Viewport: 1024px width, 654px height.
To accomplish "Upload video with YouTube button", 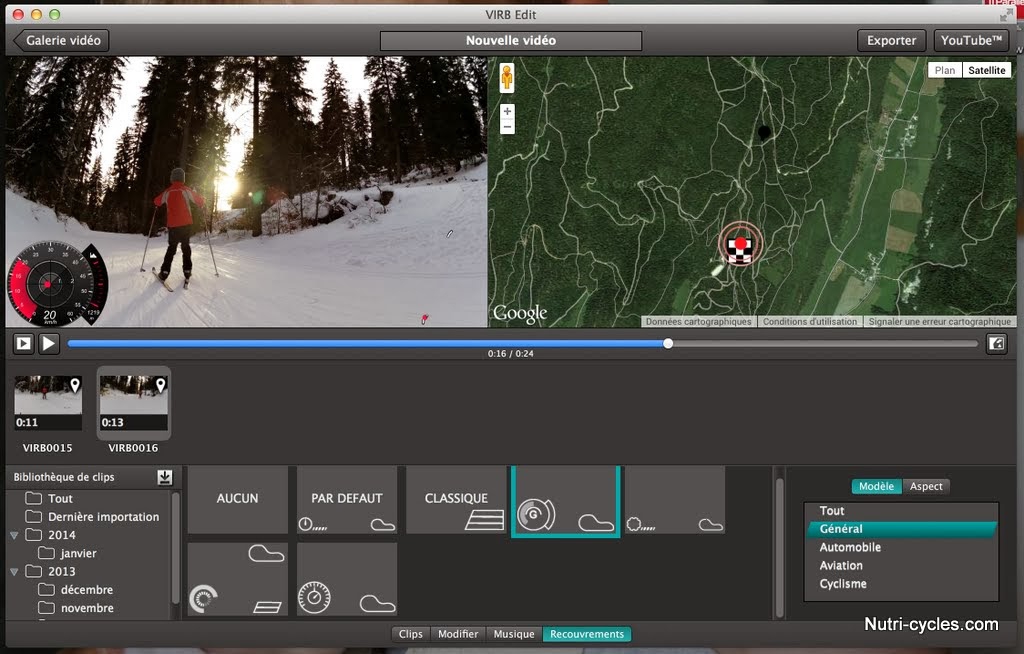I will 971,41.
